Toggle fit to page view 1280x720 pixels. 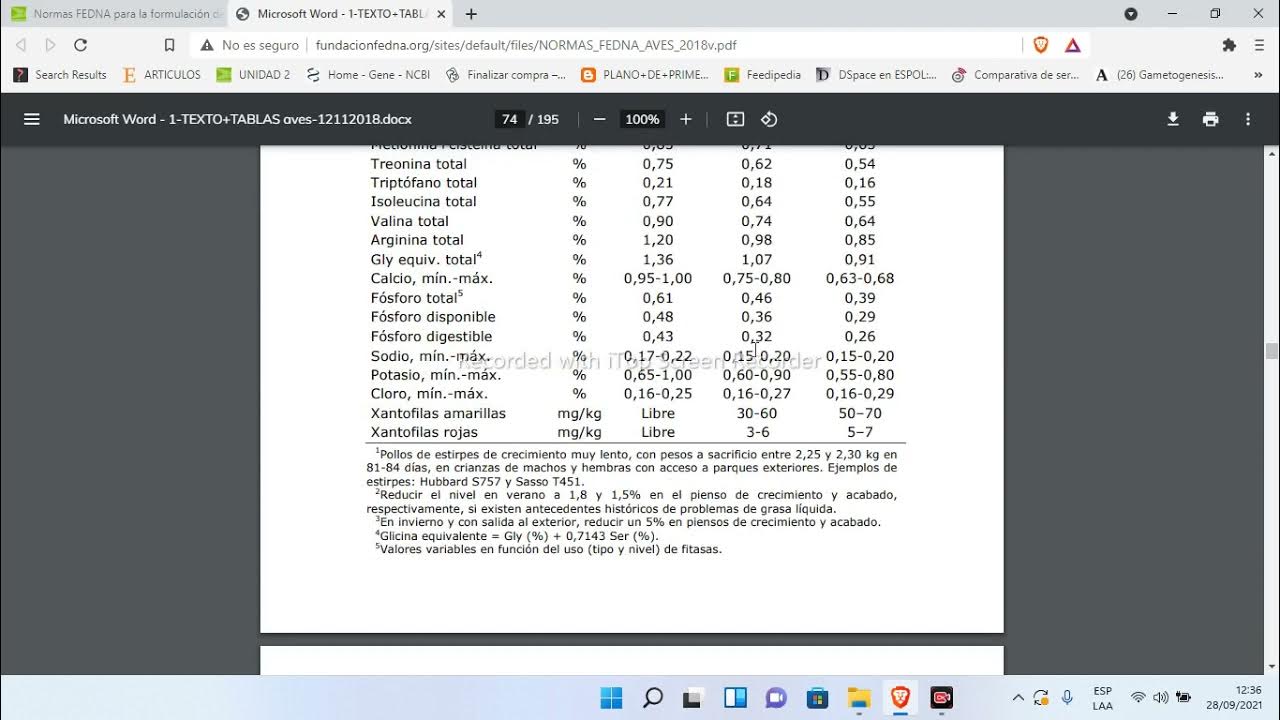click(735, 119)
